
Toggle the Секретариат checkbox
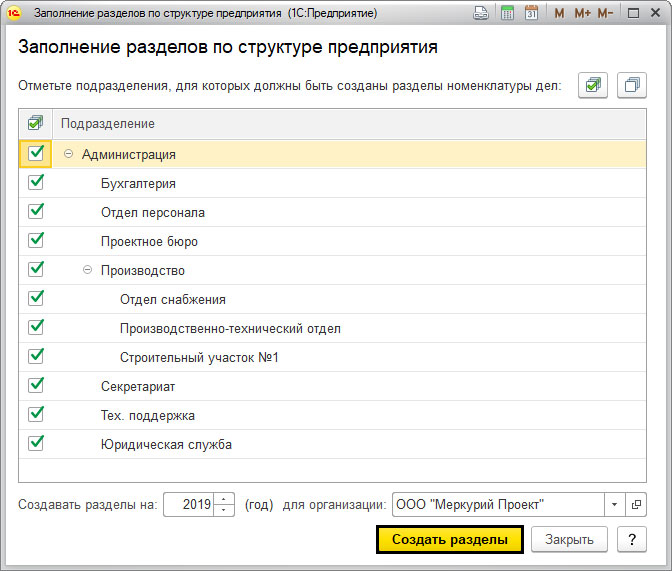pyautogui.click(x=36, y=385)
